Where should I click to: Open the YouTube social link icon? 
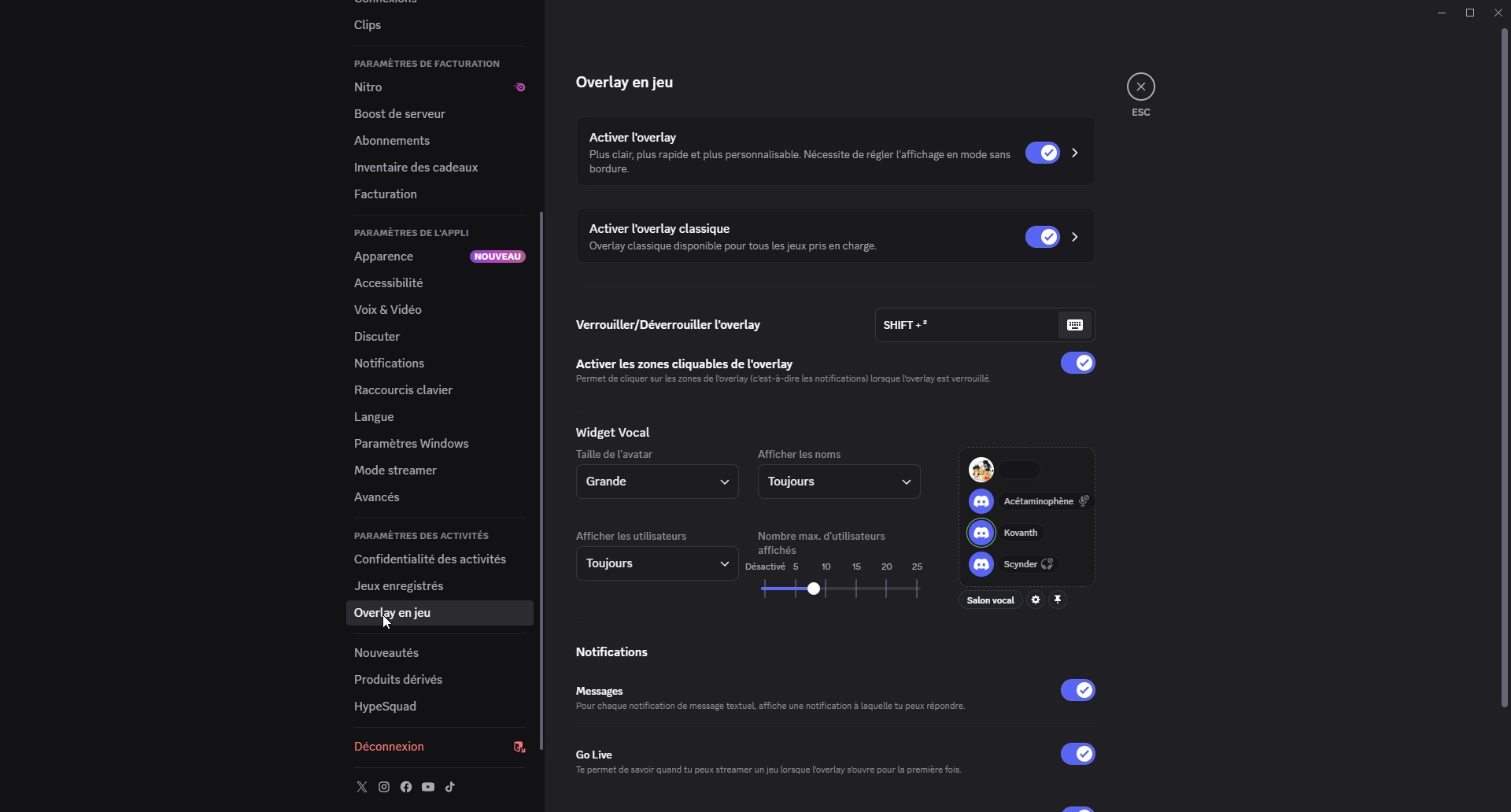pyautogui.click(x=428, y=787)
